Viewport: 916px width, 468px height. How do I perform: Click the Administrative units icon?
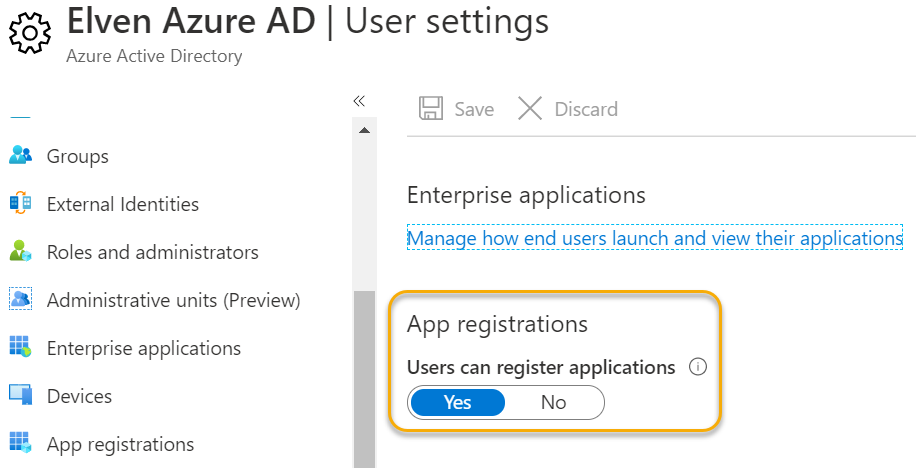click(20, 299)
